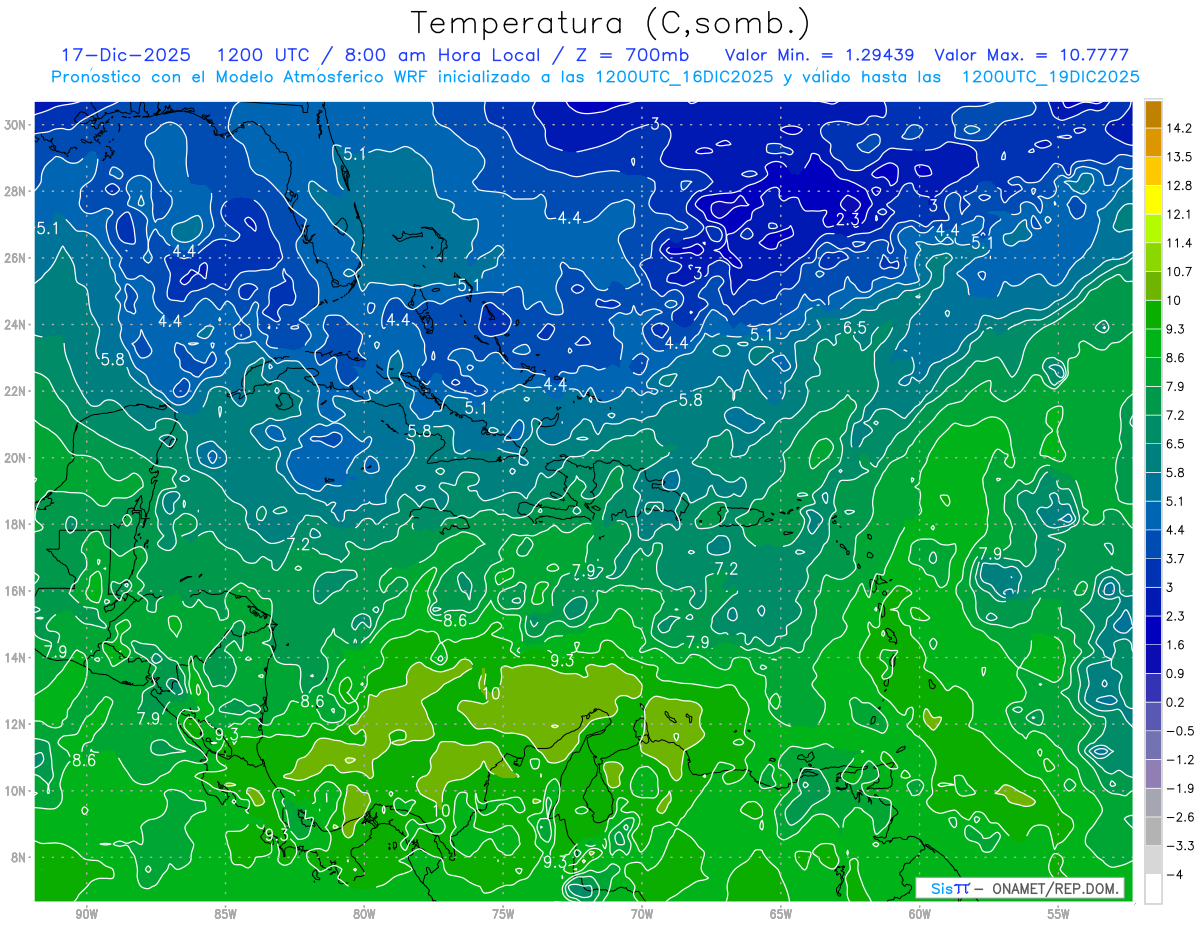Screen dimensions: 1200x927
Task: Click the 1.6 value on the colorbar
Action: point(1176,645)
